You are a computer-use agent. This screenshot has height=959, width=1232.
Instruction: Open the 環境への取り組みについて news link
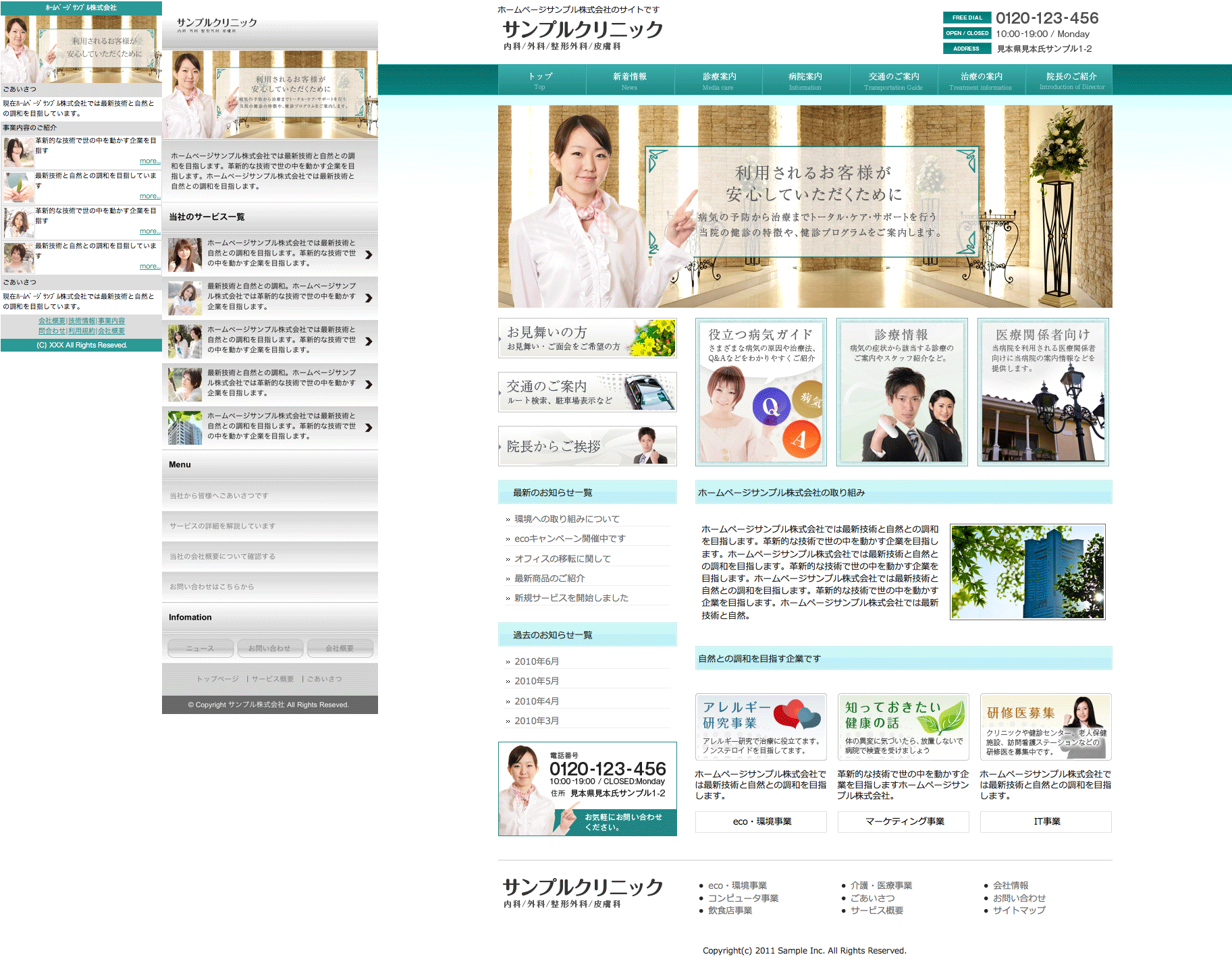pyautogui.click(x=566, y=519)
